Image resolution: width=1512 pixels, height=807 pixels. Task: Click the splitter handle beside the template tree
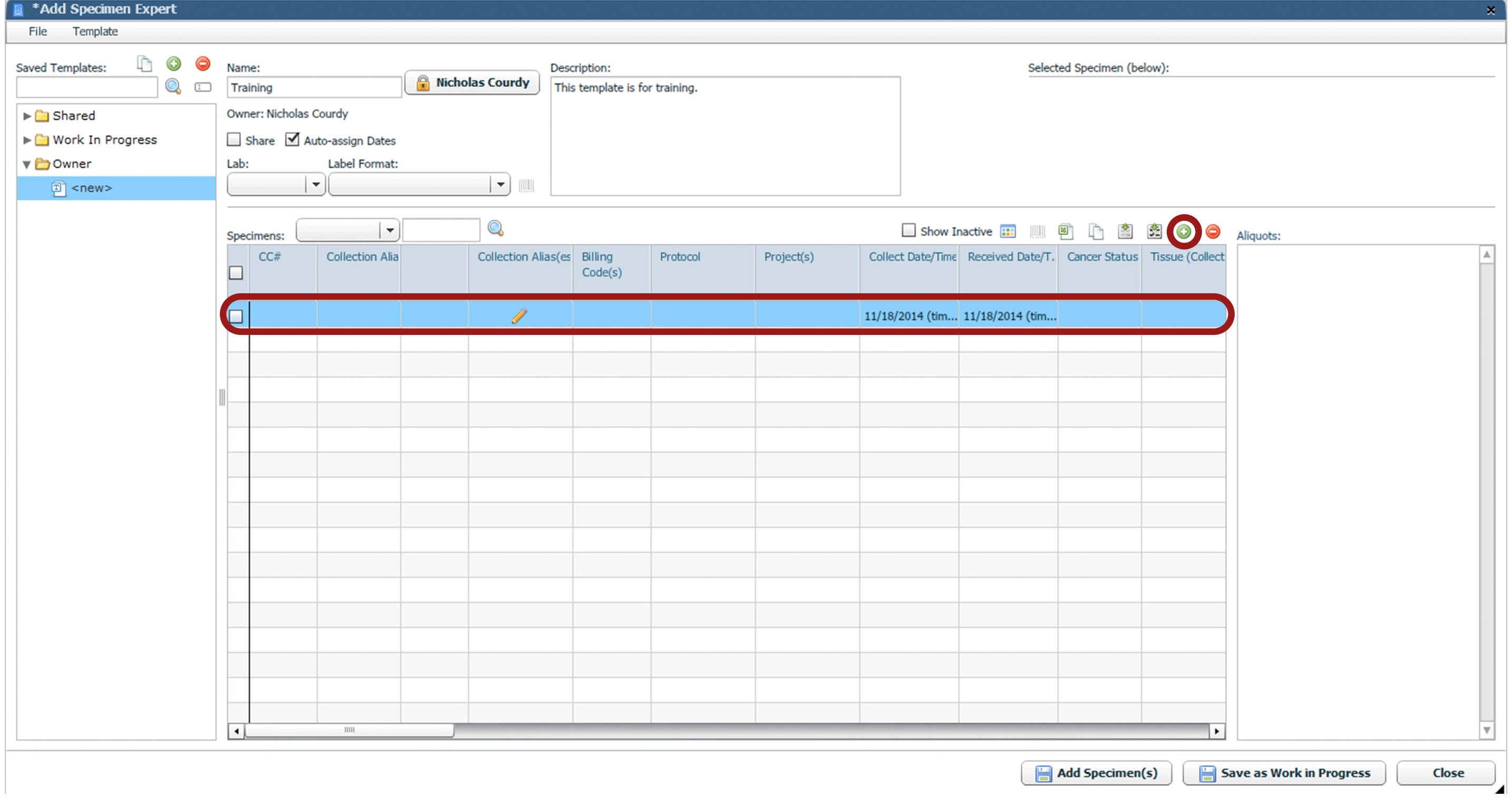pos(222,398)
